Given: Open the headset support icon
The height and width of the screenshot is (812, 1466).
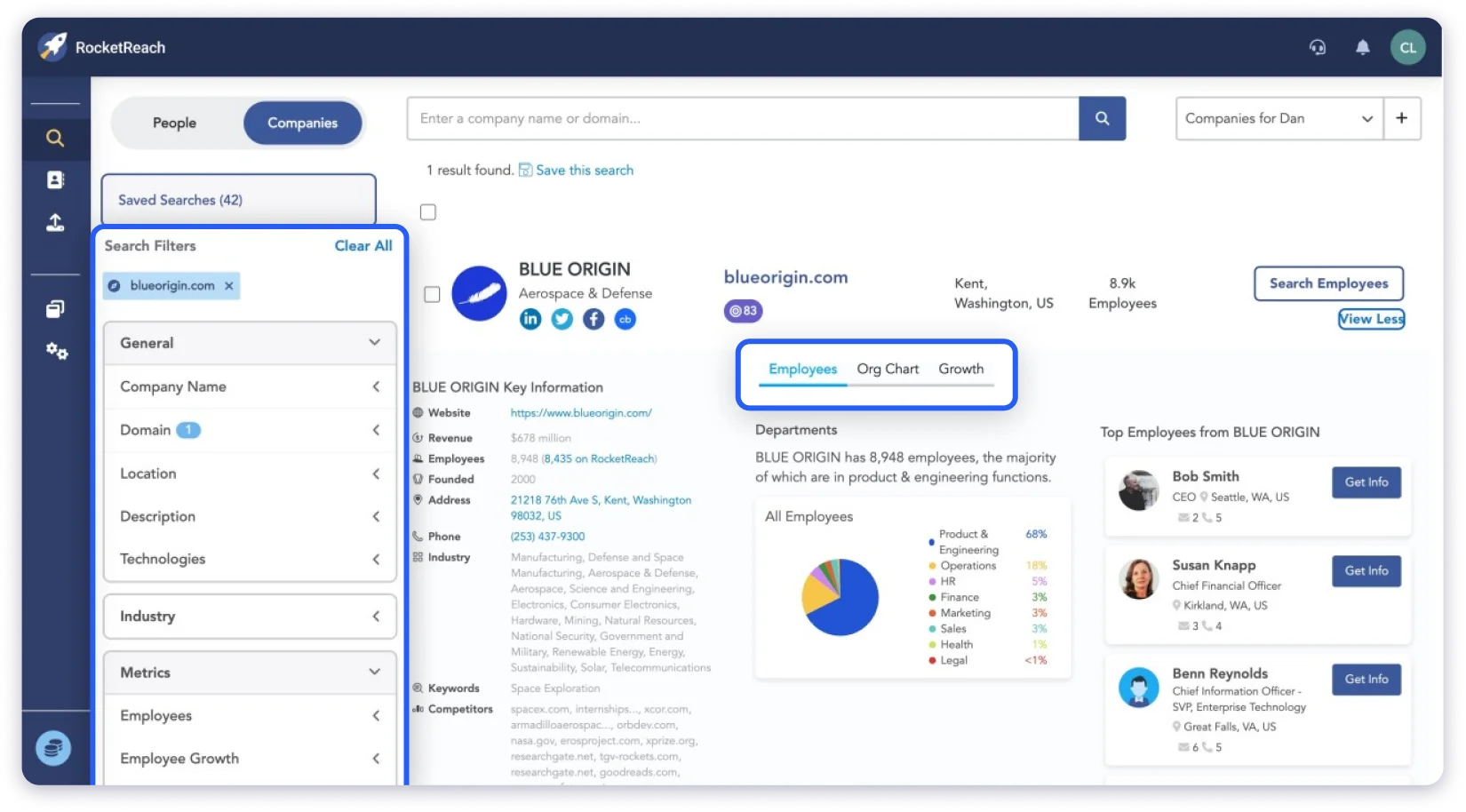Looking at the screenshot, I should pos(1318,47).
